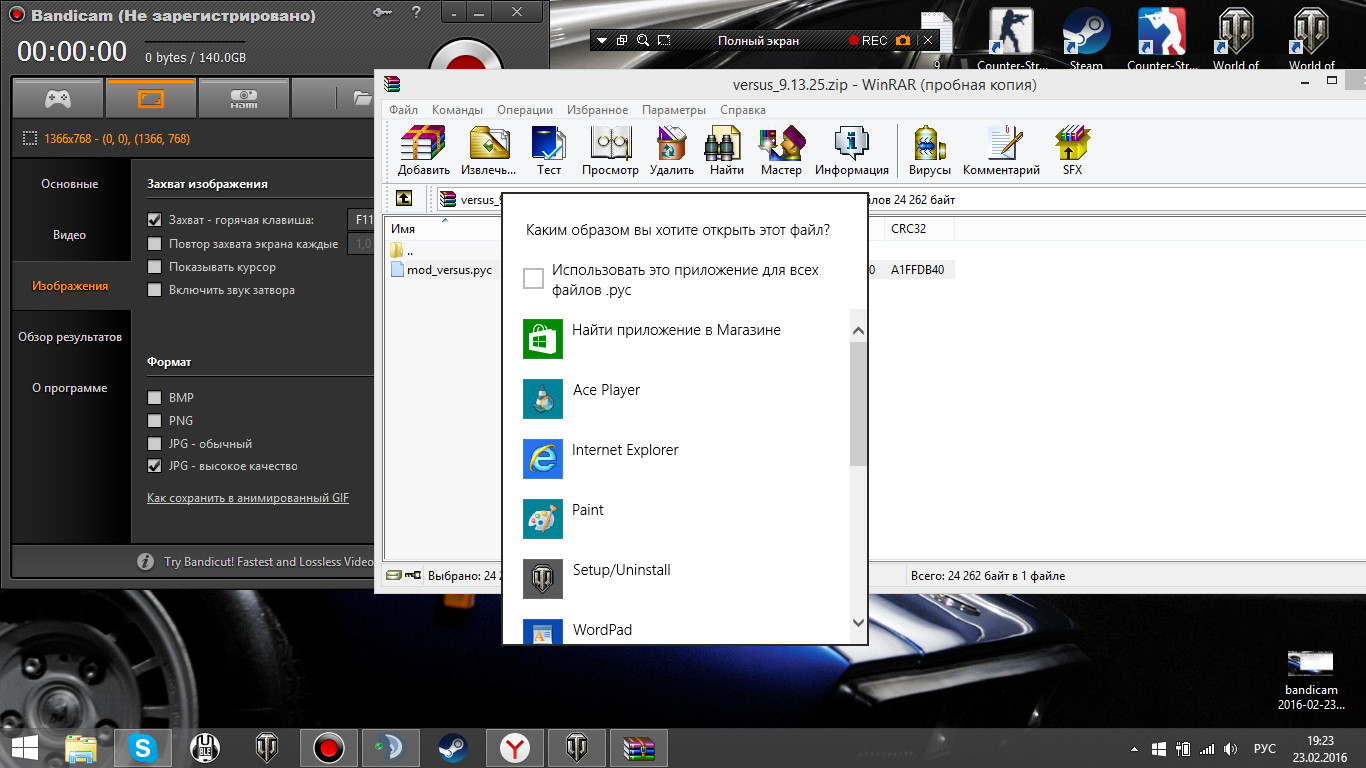Check 'Использовать это приложение' for all .pyc files
The image size is (1366, 768).
(x=534, y=279)
